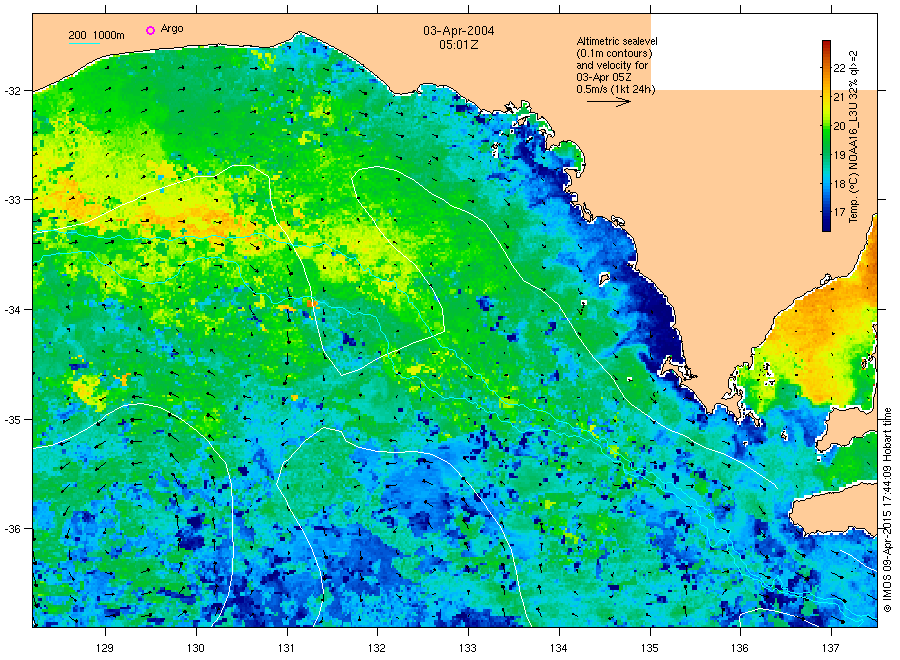
Task: Click longitude label 131
Action: point(286,649)
